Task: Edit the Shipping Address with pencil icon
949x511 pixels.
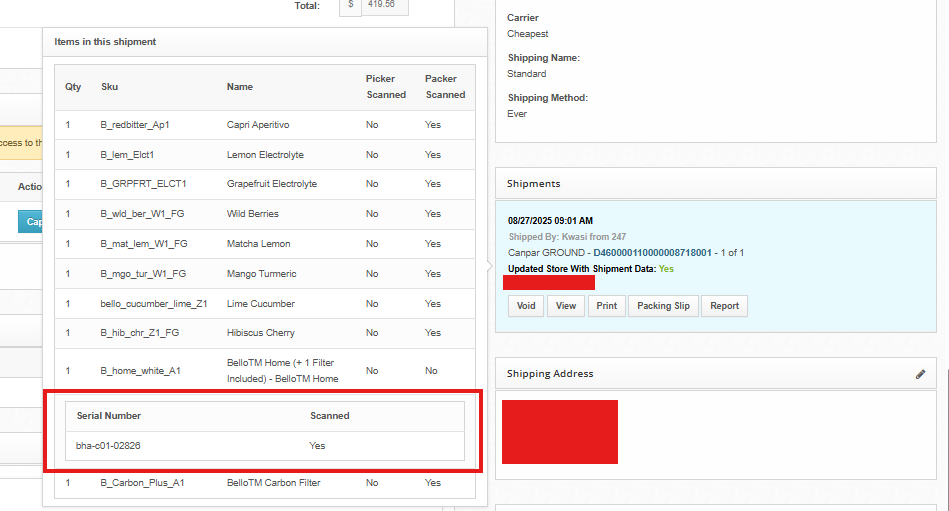Action: point(920,374)
